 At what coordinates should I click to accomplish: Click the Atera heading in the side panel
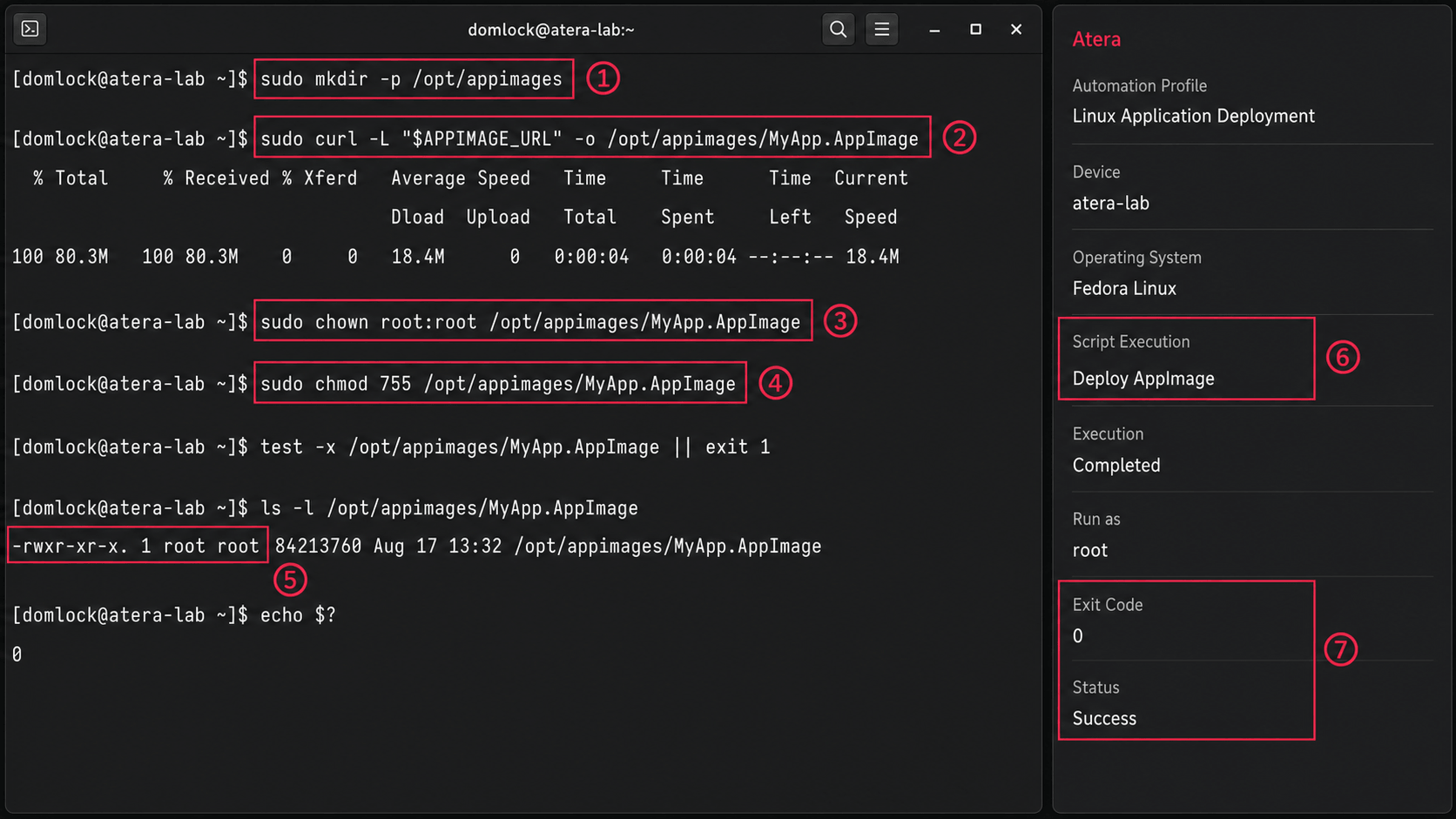pyautogui.click(x=1096, y=39)
